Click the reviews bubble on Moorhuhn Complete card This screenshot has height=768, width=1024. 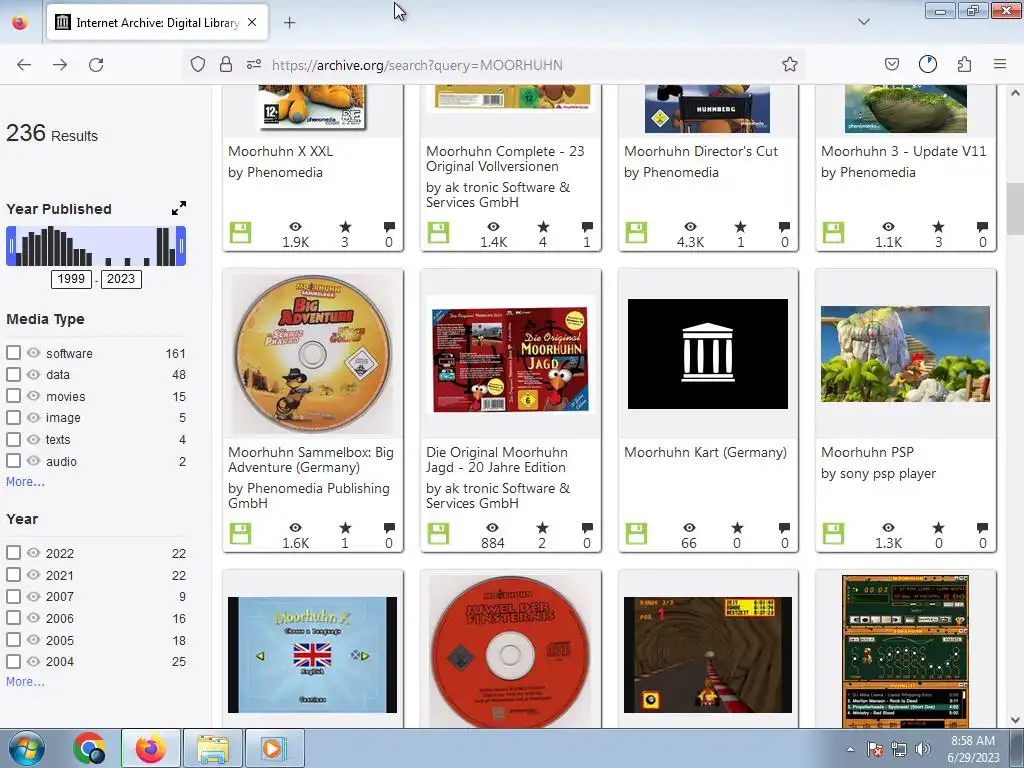(x=587, y=227)
